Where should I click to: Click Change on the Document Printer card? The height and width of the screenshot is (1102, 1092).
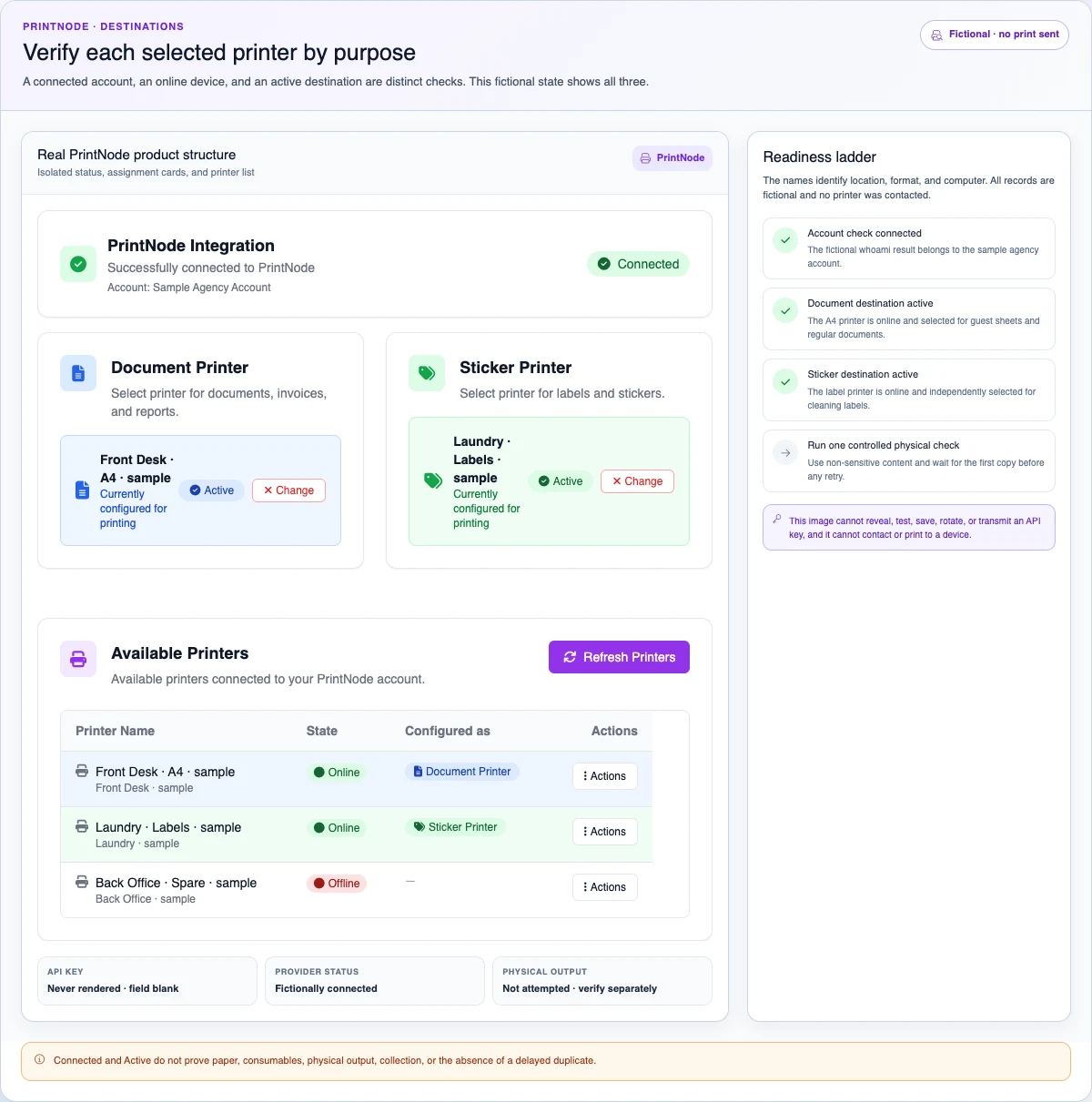point(288,490)
